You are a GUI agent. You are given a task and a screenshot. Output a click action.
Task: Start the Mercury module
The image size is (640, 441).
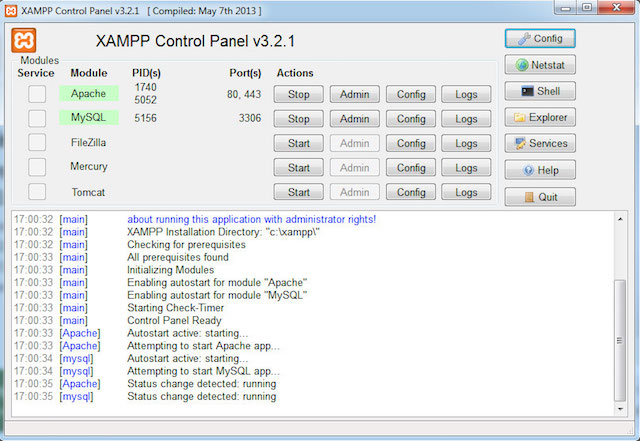click(298, 168)
